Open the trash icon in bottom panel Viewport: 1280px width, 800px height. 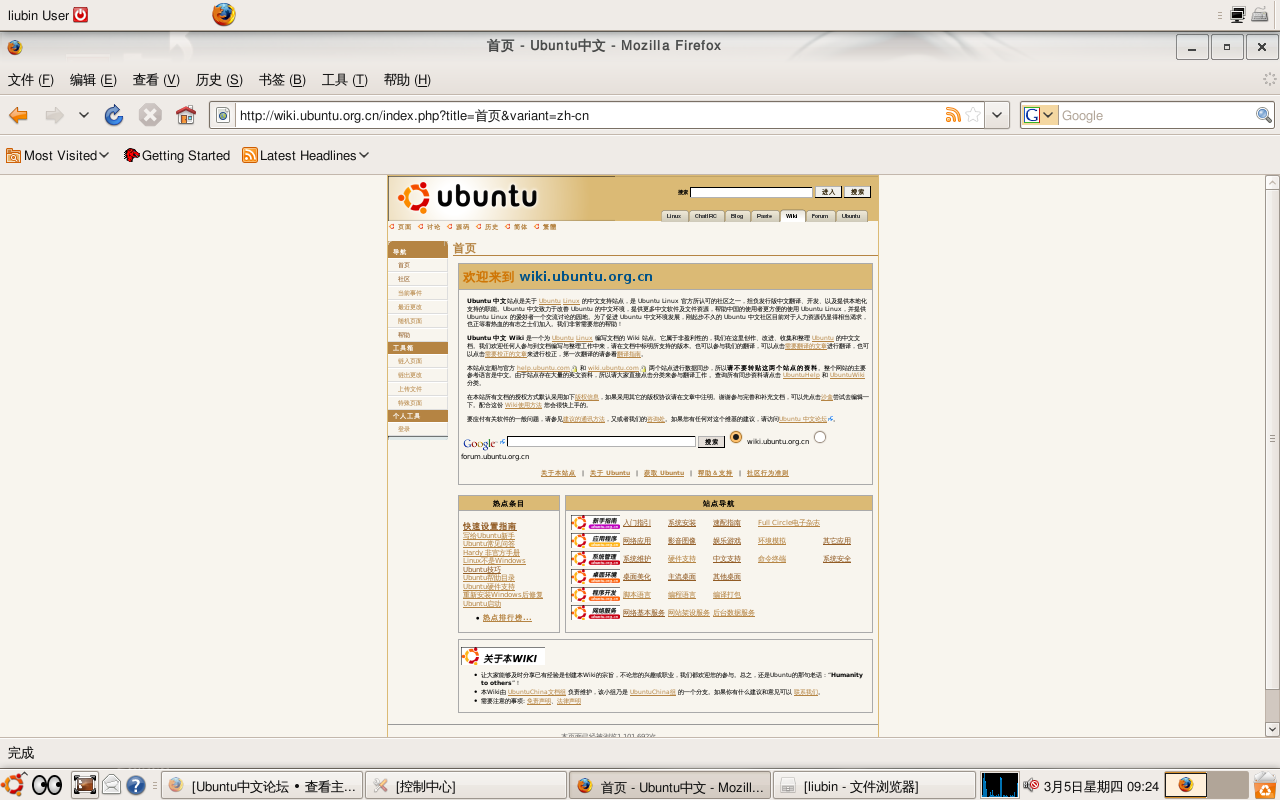(1265, 785)
